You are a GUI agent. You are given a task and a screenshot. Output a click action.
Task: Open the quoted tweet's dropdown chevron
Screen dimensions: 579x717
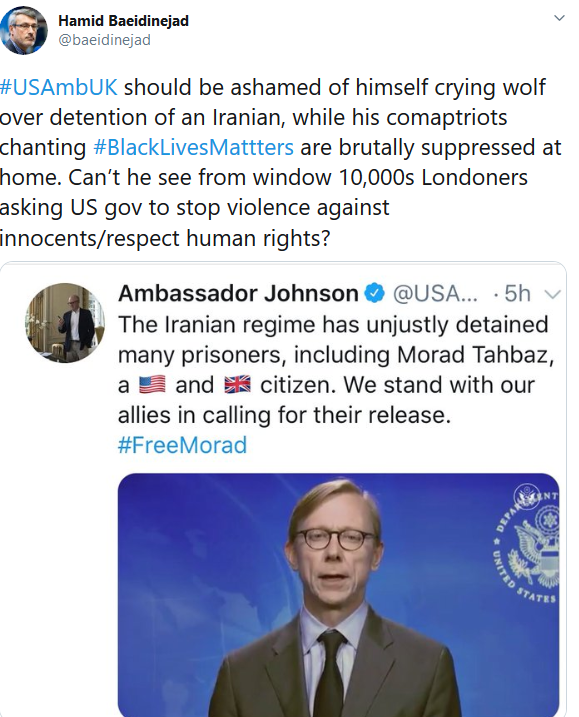(552, 294)
